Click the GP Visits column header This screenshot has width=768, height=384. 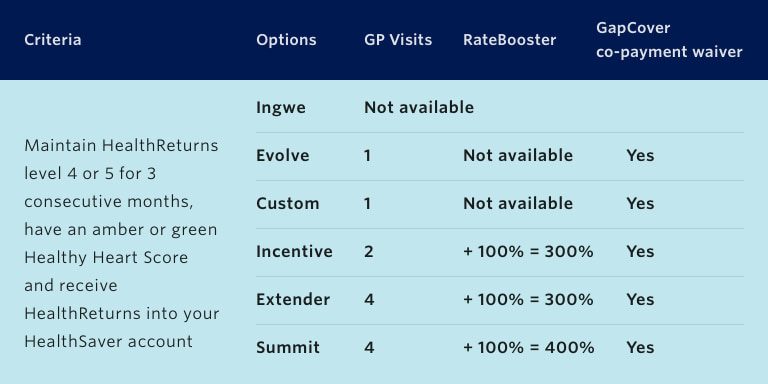(398, 40)
